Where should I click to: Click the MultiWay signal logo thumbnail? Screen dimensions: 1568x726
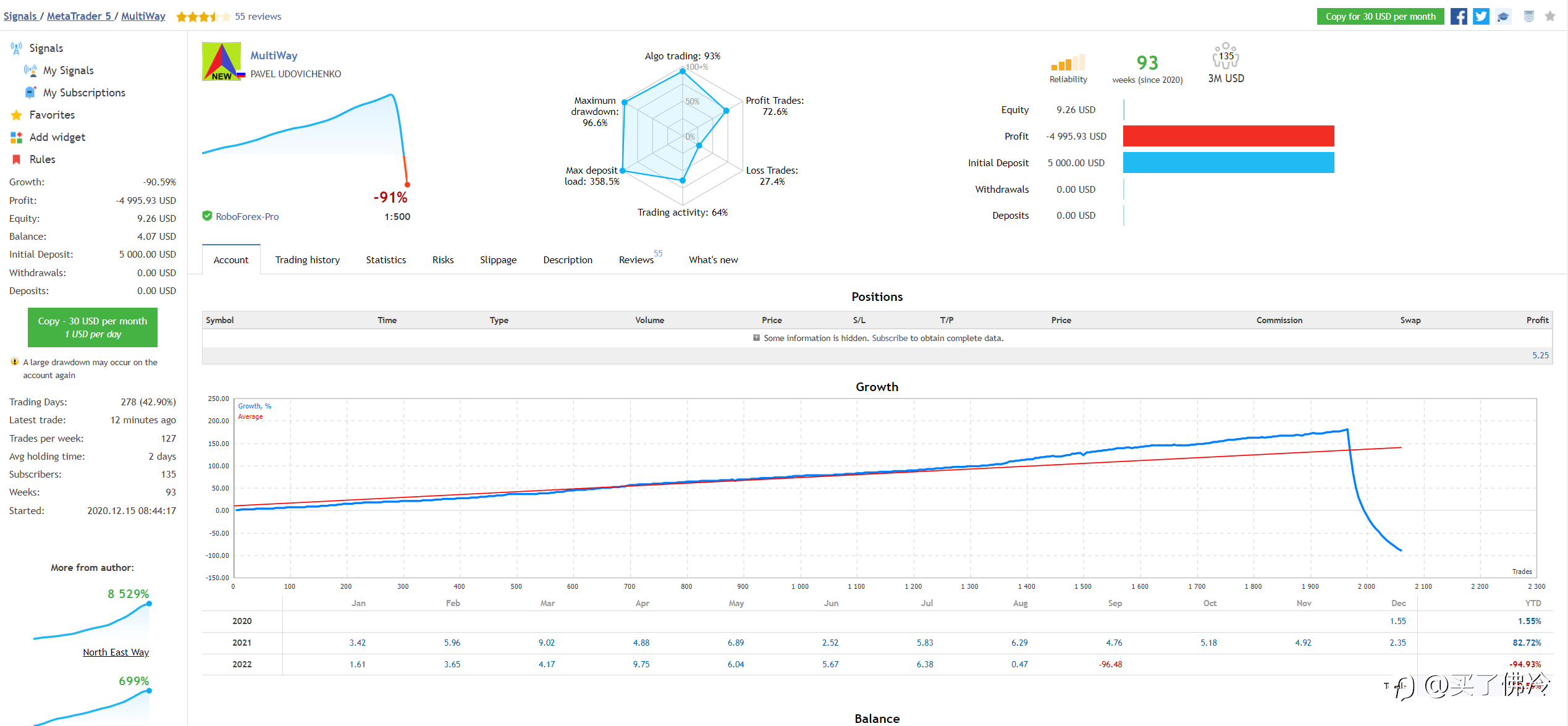pos(221,61)
